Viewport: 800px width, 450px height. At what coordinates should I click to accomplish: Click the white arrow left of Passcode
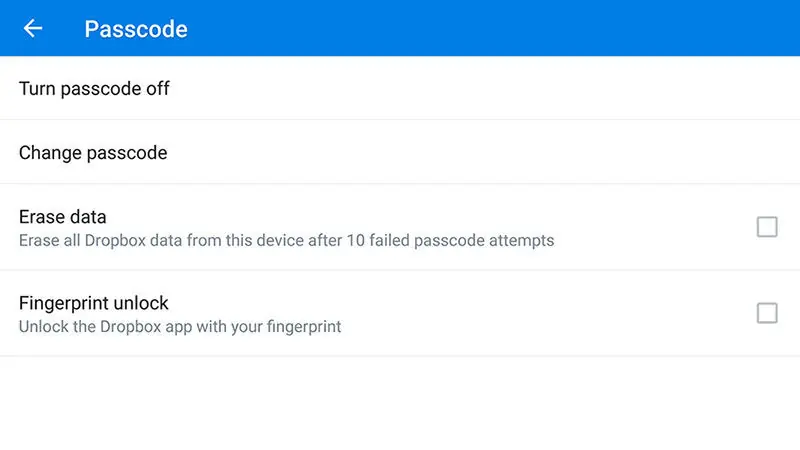click(33, 28)
